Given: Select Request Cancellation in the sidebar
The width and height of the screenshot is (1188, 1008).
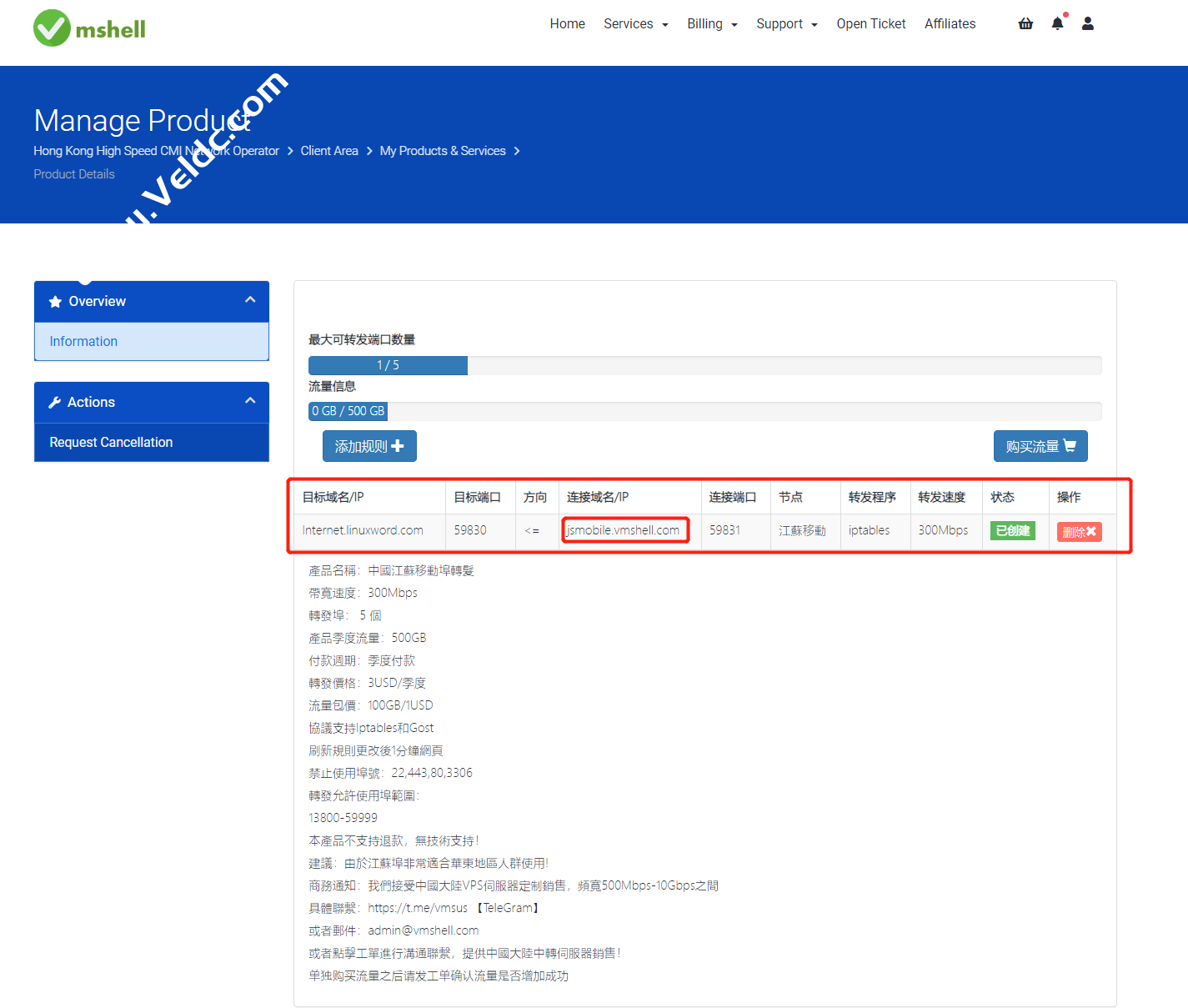Looking at the screenshot, I should click(111, 443).
